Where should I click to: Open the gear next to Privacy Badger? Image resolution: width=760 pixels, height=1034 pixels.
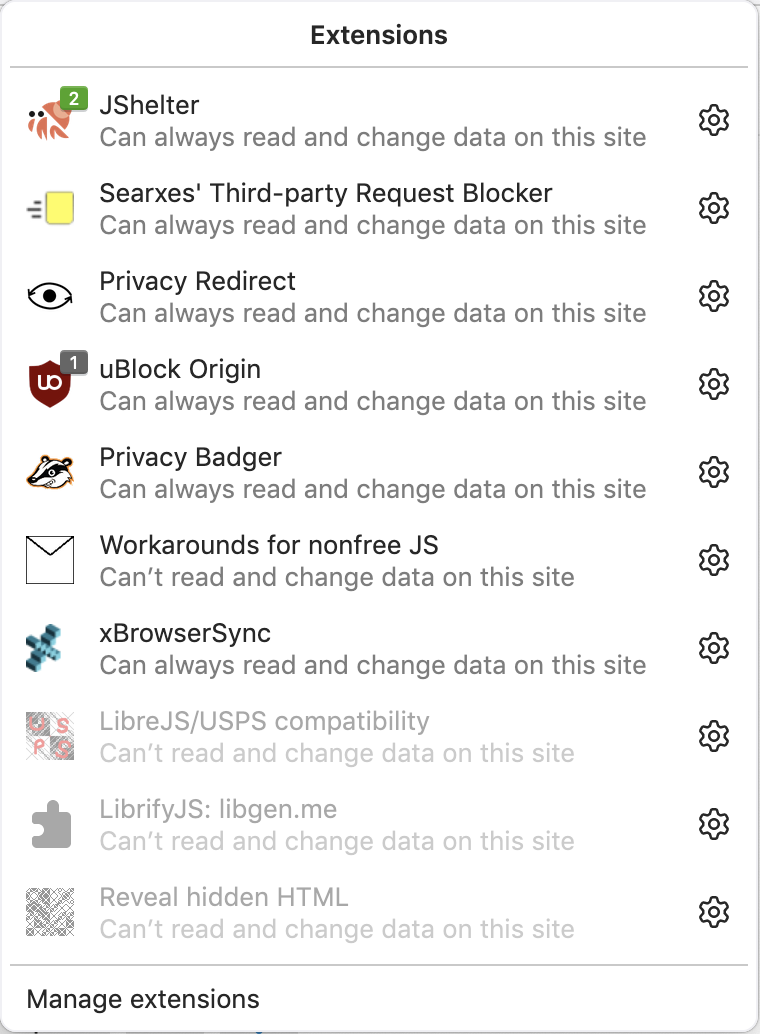[x=714, y=472]
